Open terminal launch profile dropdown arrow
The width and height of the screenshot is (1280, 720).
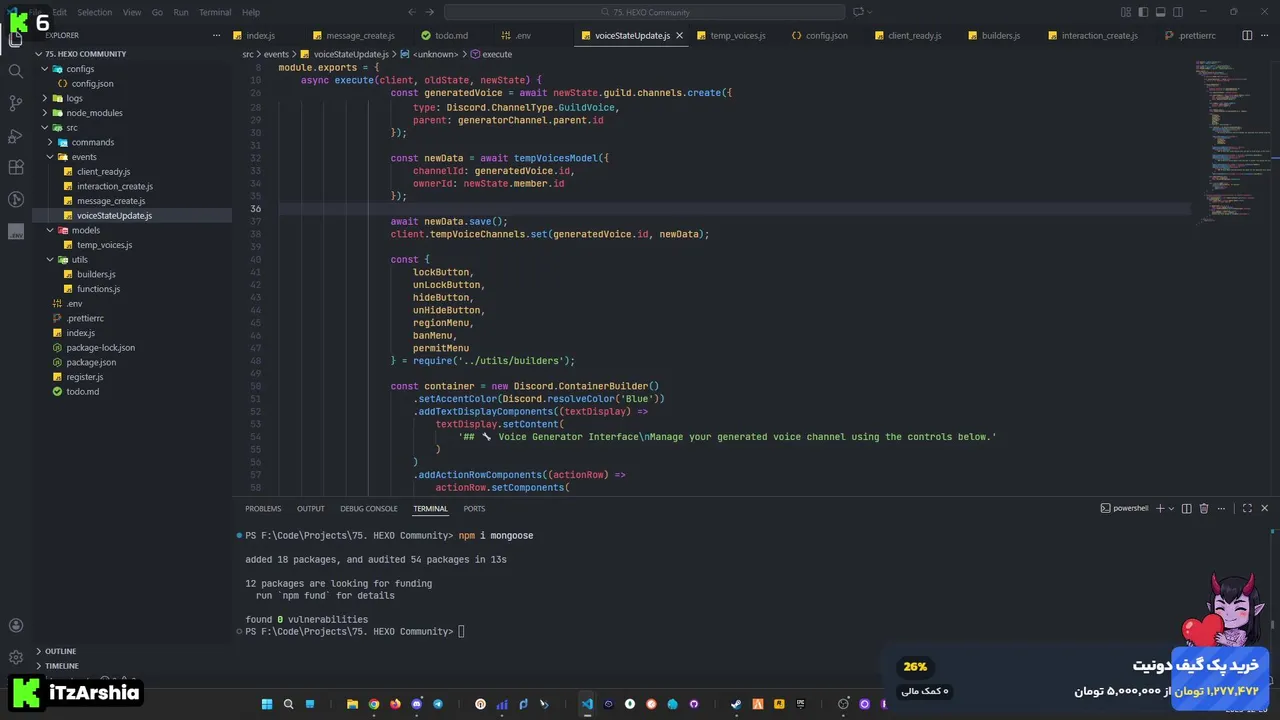point(1172,508)
